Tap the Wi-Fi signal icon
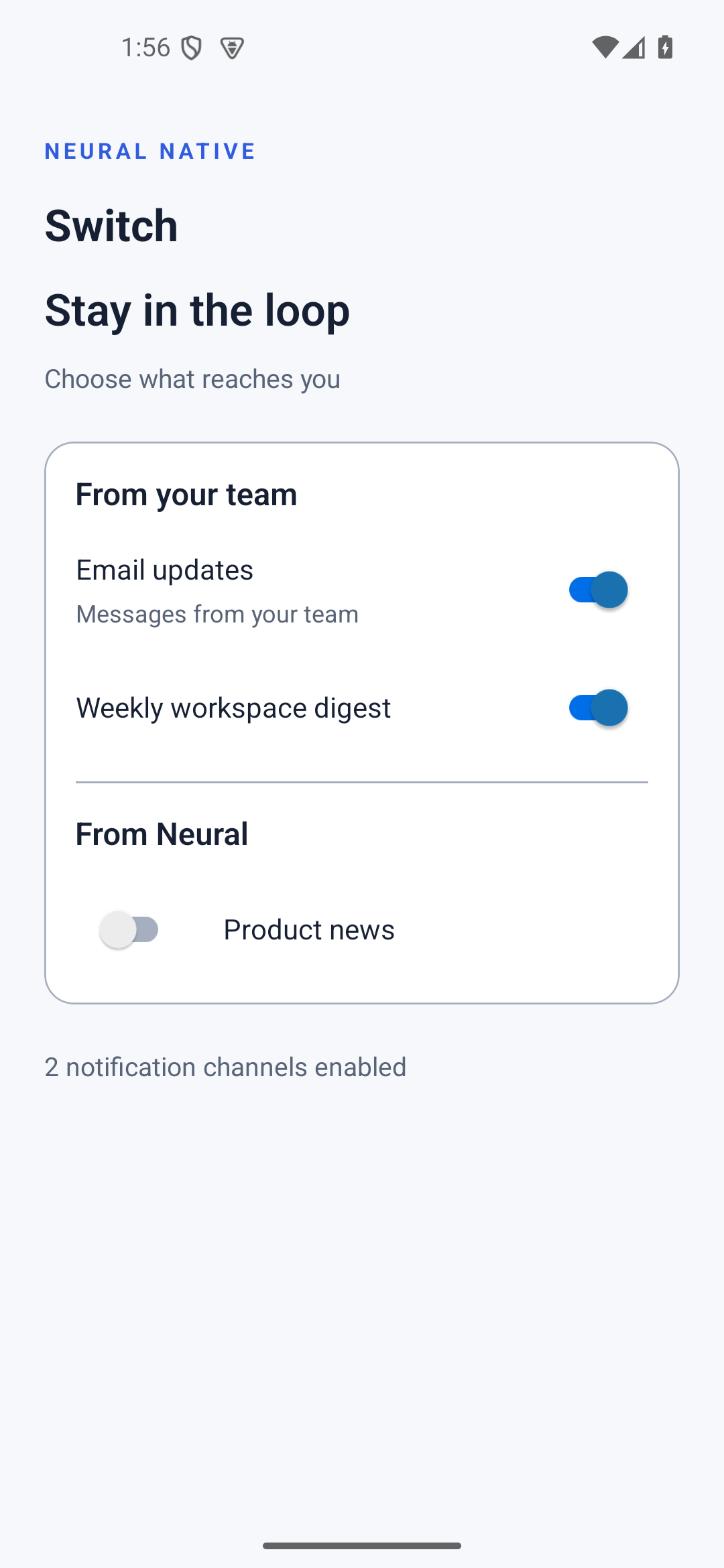This screenshot has height=1568, width=724. [x=605, y=48]
